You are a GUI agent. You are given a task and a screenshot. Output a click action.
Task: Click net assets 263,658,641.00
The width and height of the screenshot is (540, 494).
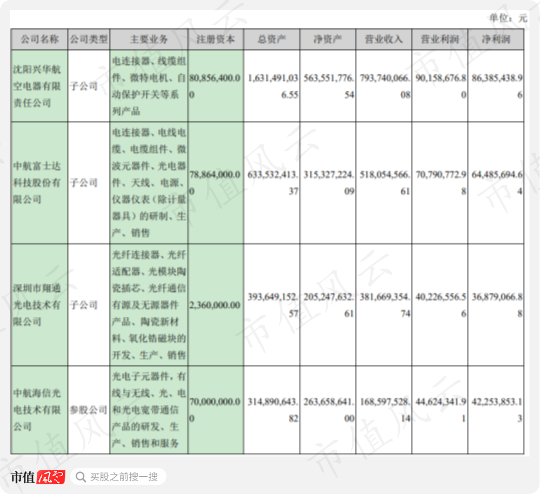(329, 410)
